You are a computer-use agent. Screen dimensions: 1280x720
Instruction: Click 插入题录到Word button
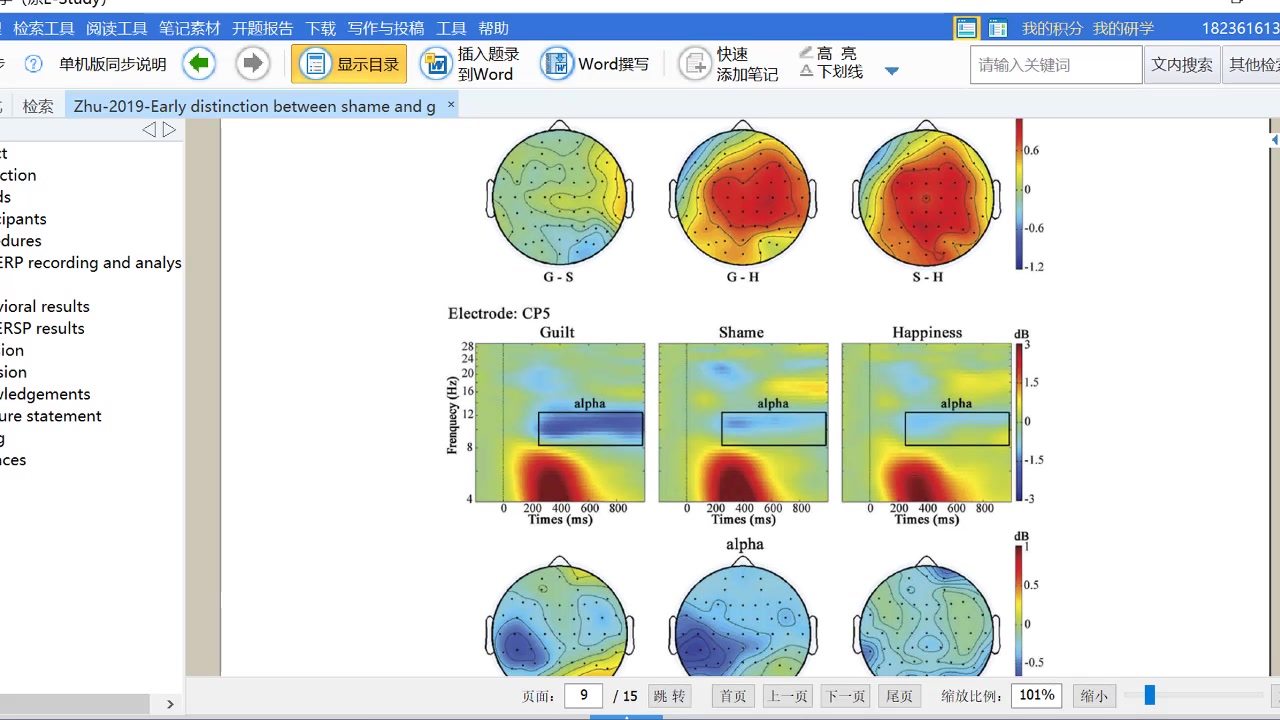coord(469,64)
